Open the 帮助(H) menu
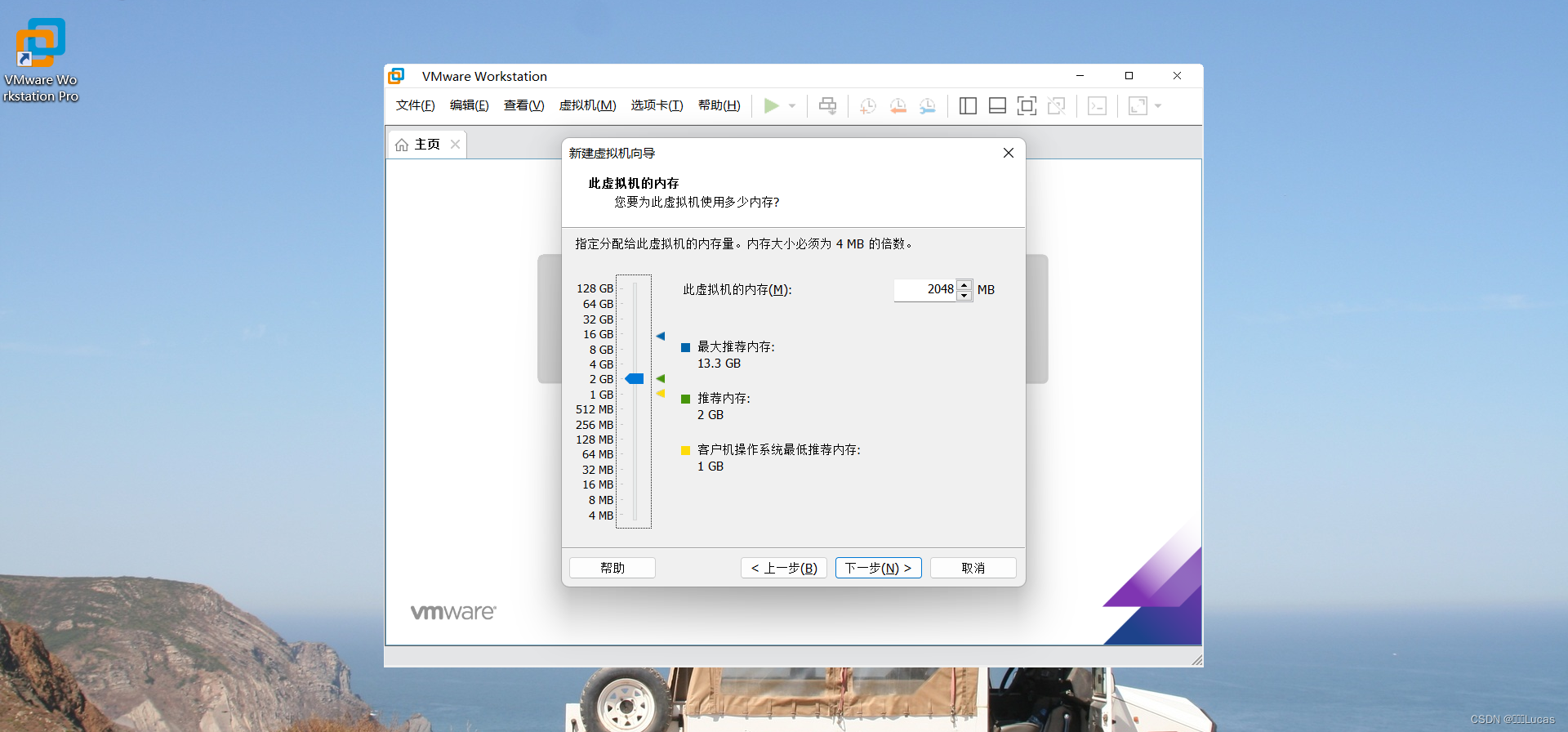 (x=719, y=105)
